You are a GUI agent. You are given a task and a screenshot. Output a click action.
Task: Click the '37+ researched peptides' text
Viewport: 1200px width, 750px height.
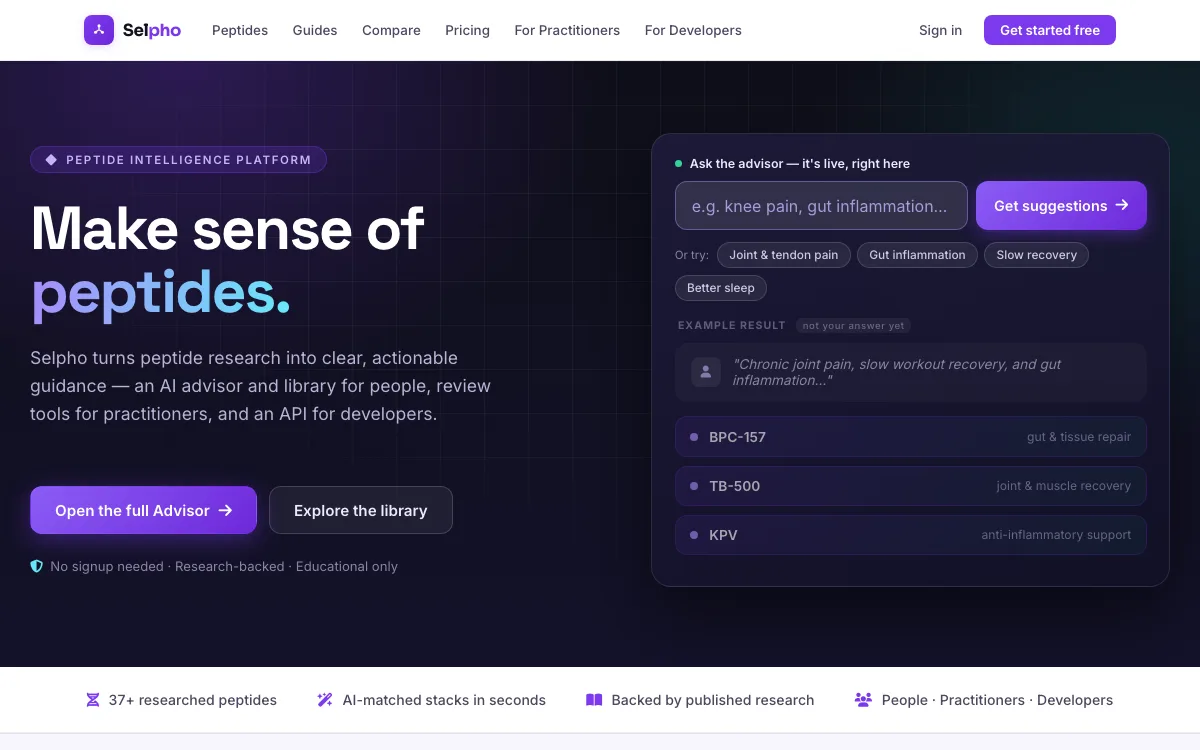[193, 700]
